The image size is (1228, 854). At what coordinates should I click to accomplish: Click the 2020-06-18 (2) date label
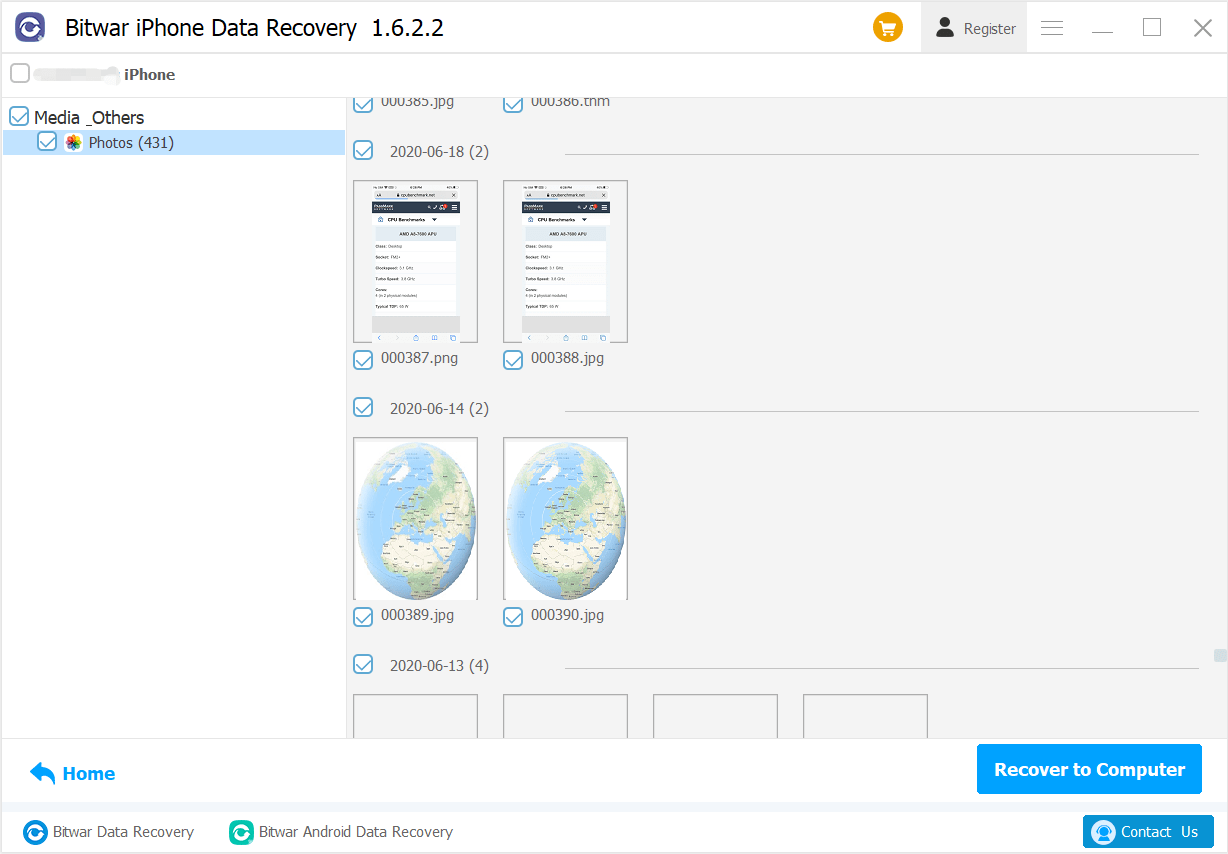coord(440,152)
